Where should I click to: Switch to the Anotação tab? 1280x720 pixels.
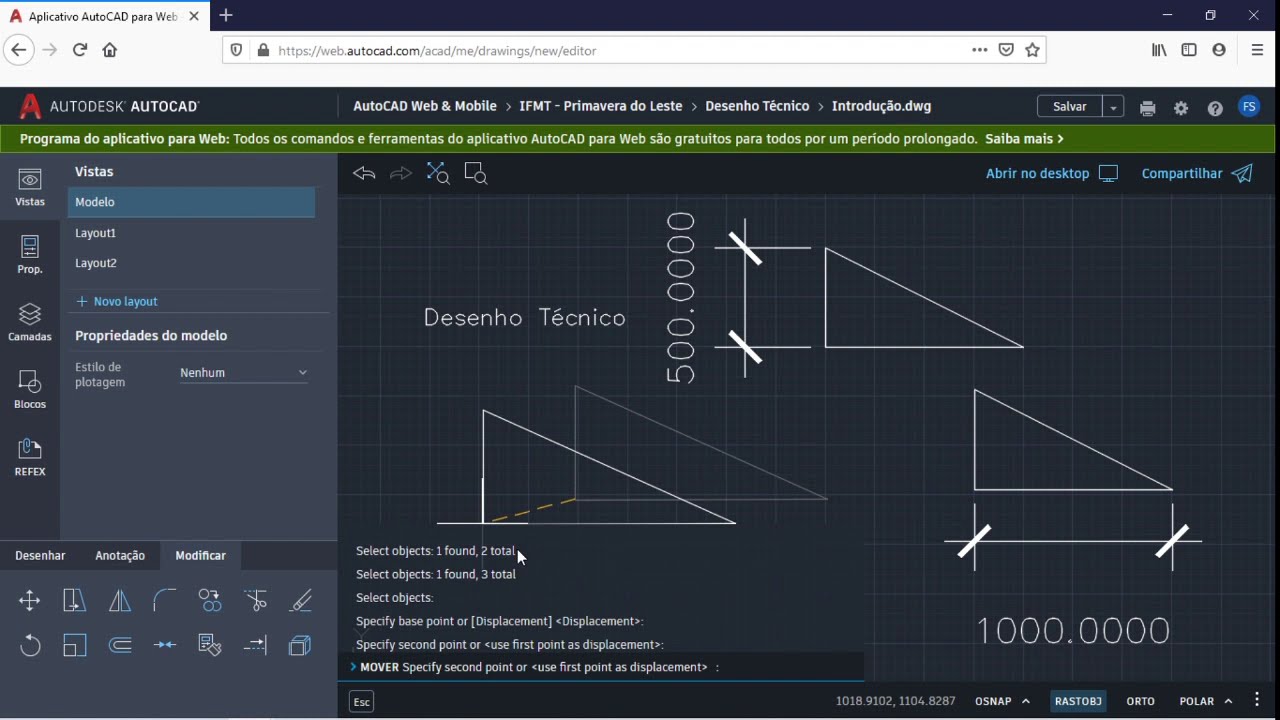pyautogui.click(x=120, y=556)
